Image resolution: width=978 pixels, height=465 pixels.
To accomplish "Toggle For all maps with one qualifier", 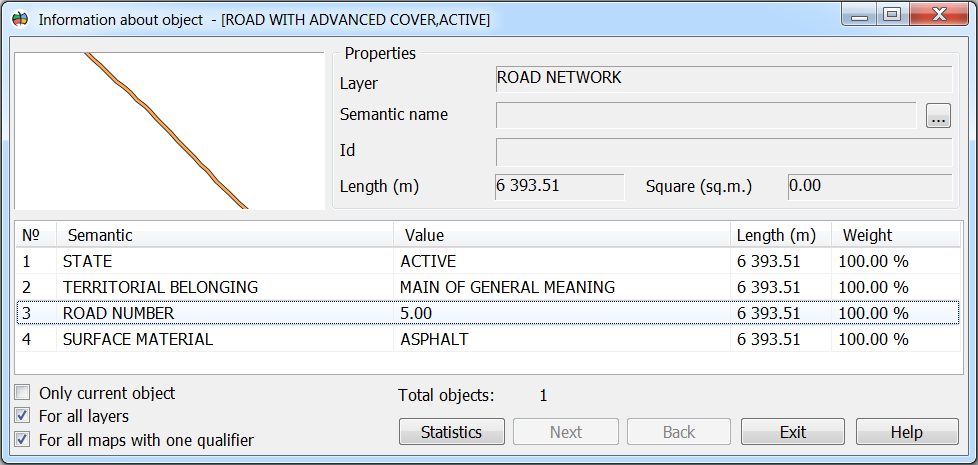I will 22,439.
